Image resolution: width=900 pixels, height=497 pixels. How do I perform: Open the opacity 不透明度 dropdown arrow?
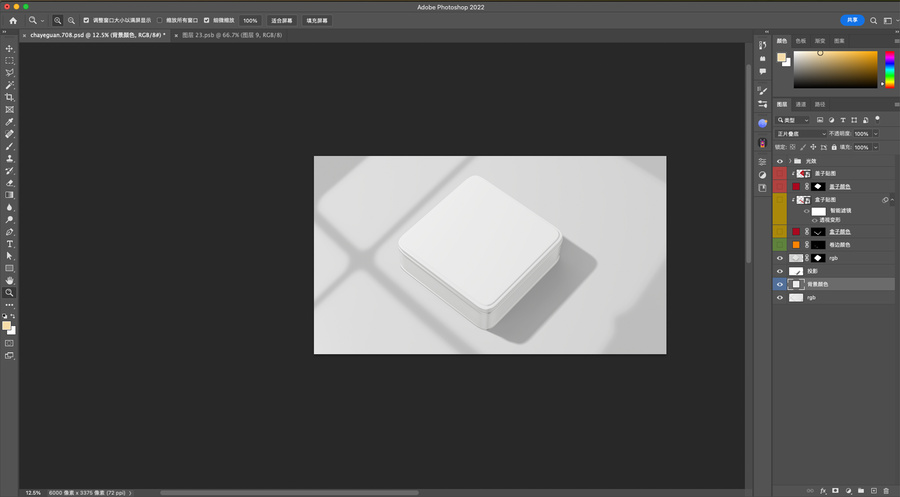click(876, 134)
